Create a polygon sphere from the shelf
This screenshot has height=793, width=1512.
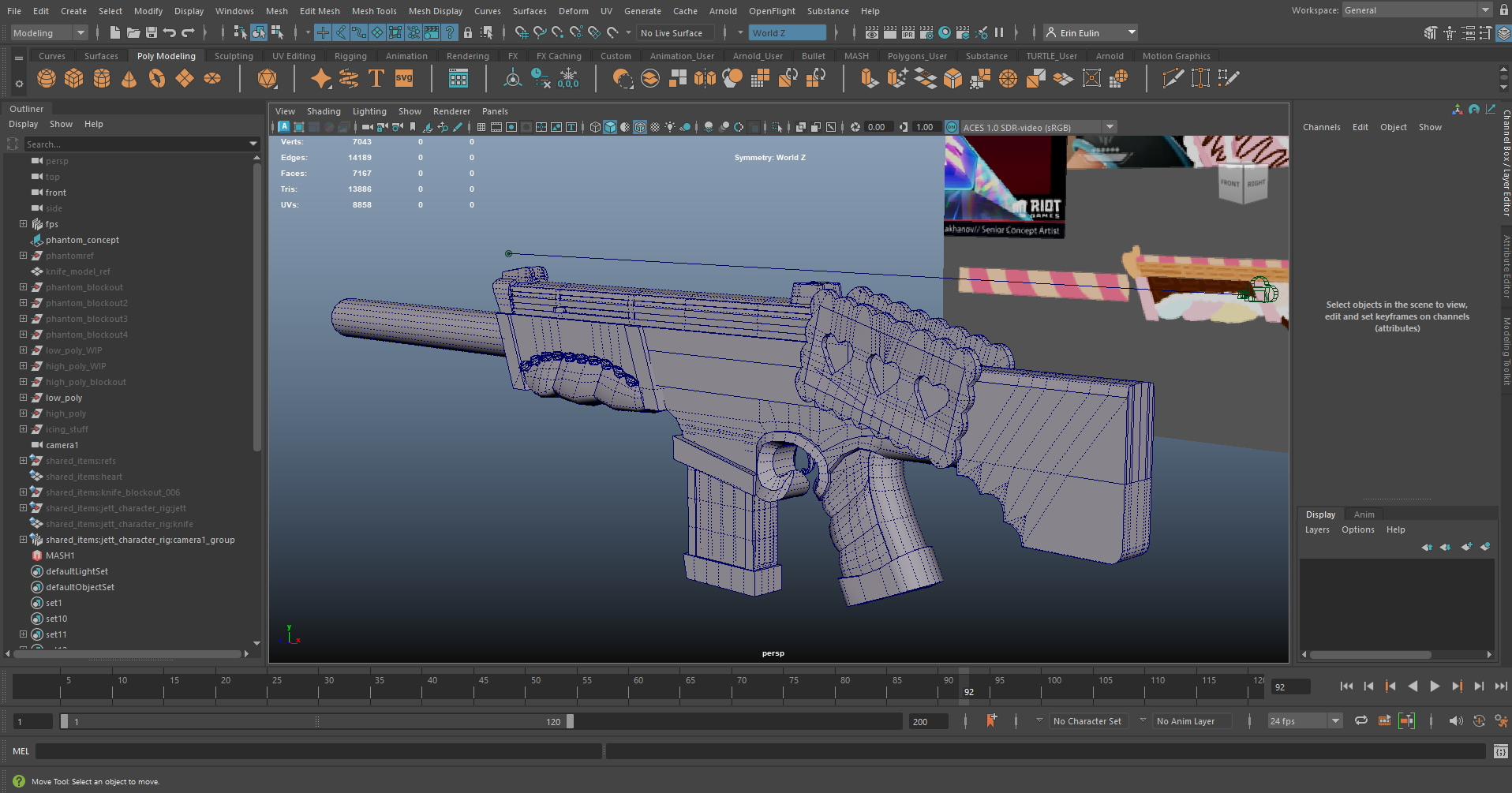tap(47, 79)
